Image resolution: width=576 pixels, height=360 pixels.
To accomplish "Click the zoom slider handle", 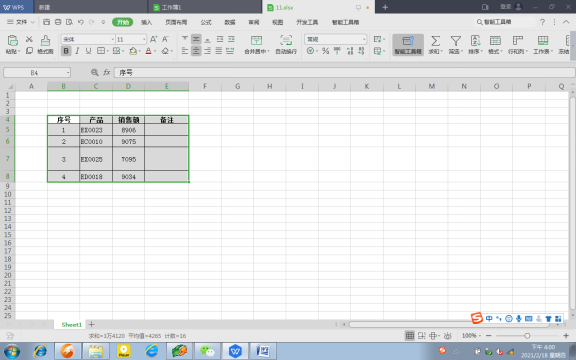I will (527, 336).
